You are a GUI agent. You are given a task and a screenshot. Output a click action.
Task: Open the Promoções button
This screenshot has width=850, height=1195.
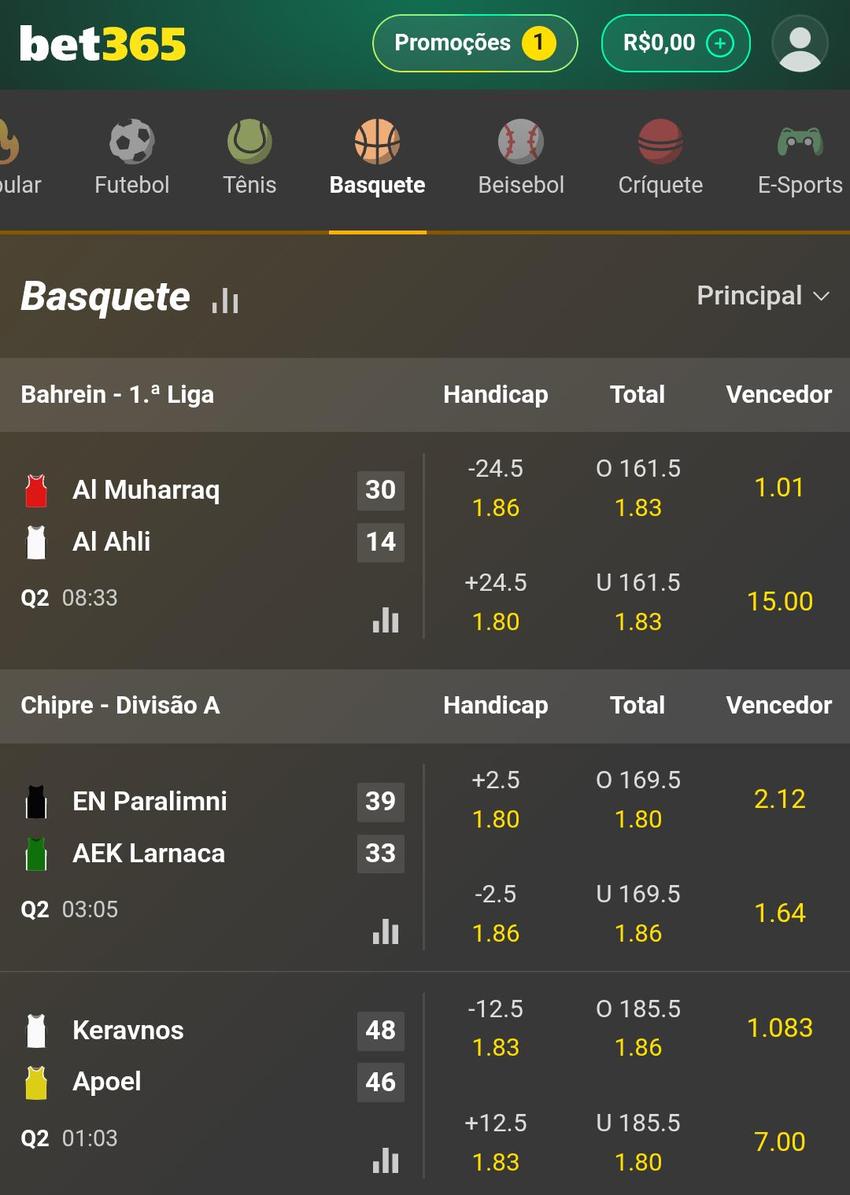click(474, 43)
